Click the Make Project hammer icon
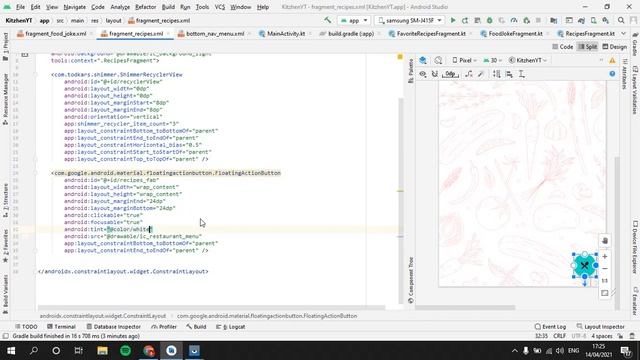Image resolution: width=640 pixels, height=360 pixels. coord(327,20)
